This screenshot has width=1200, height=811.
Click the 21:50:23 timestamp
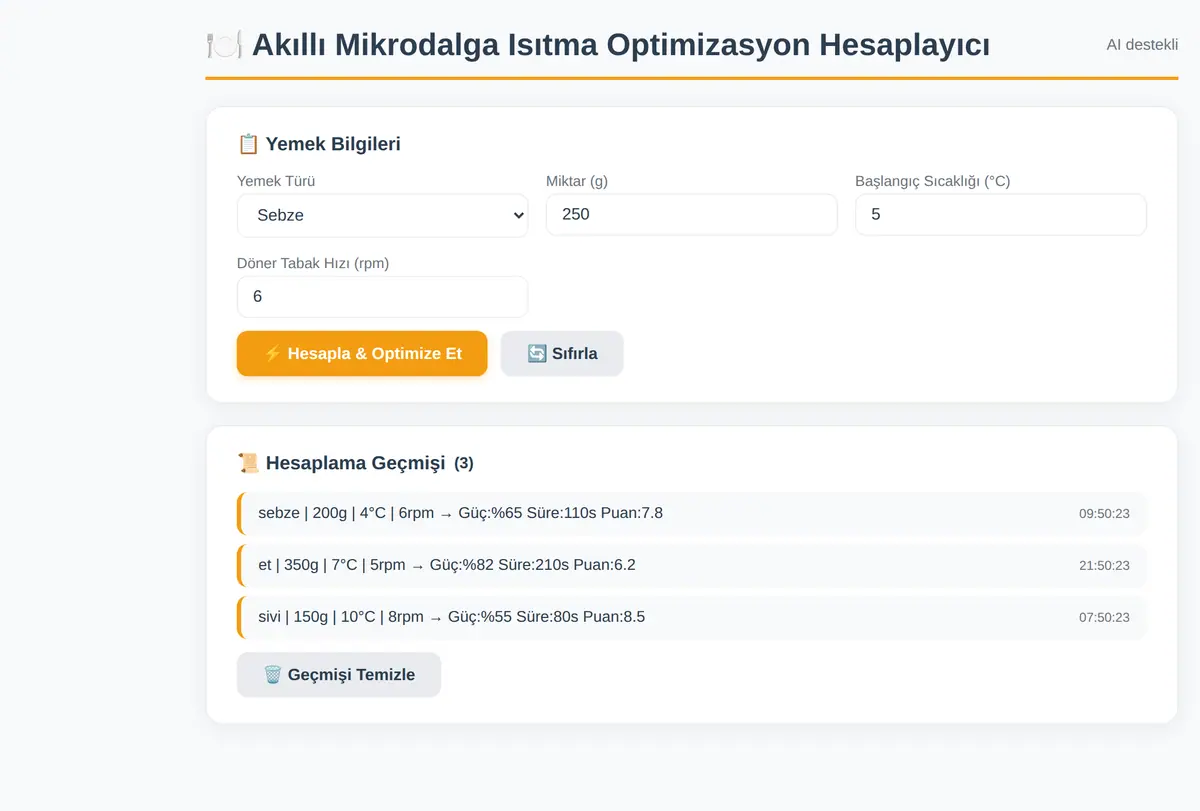click(1104, 566)
